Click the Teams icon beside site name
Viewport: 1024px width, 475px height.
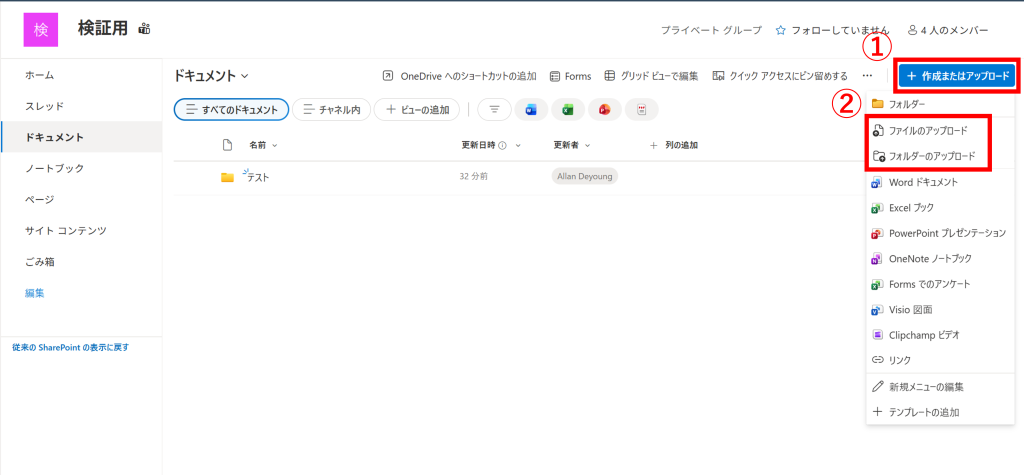(x=144, y=28)
